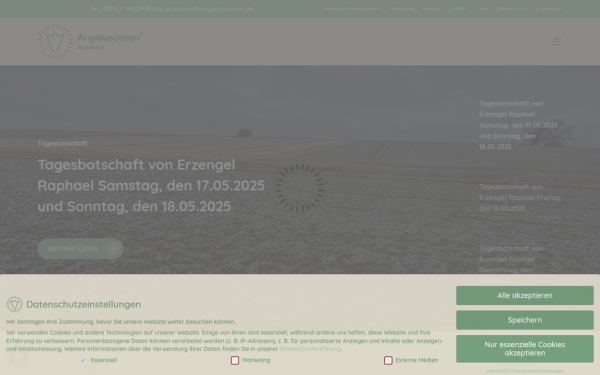
Task: Go to Kontakt in top menu
Action: tap(432, 8)
